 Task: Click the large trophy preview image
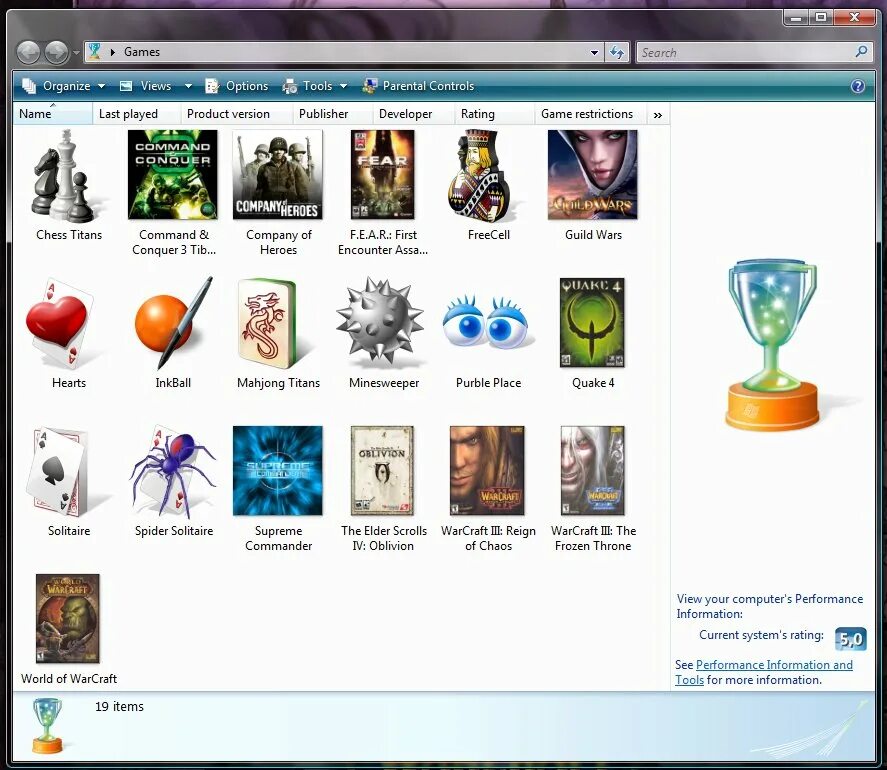pos(772,345)
